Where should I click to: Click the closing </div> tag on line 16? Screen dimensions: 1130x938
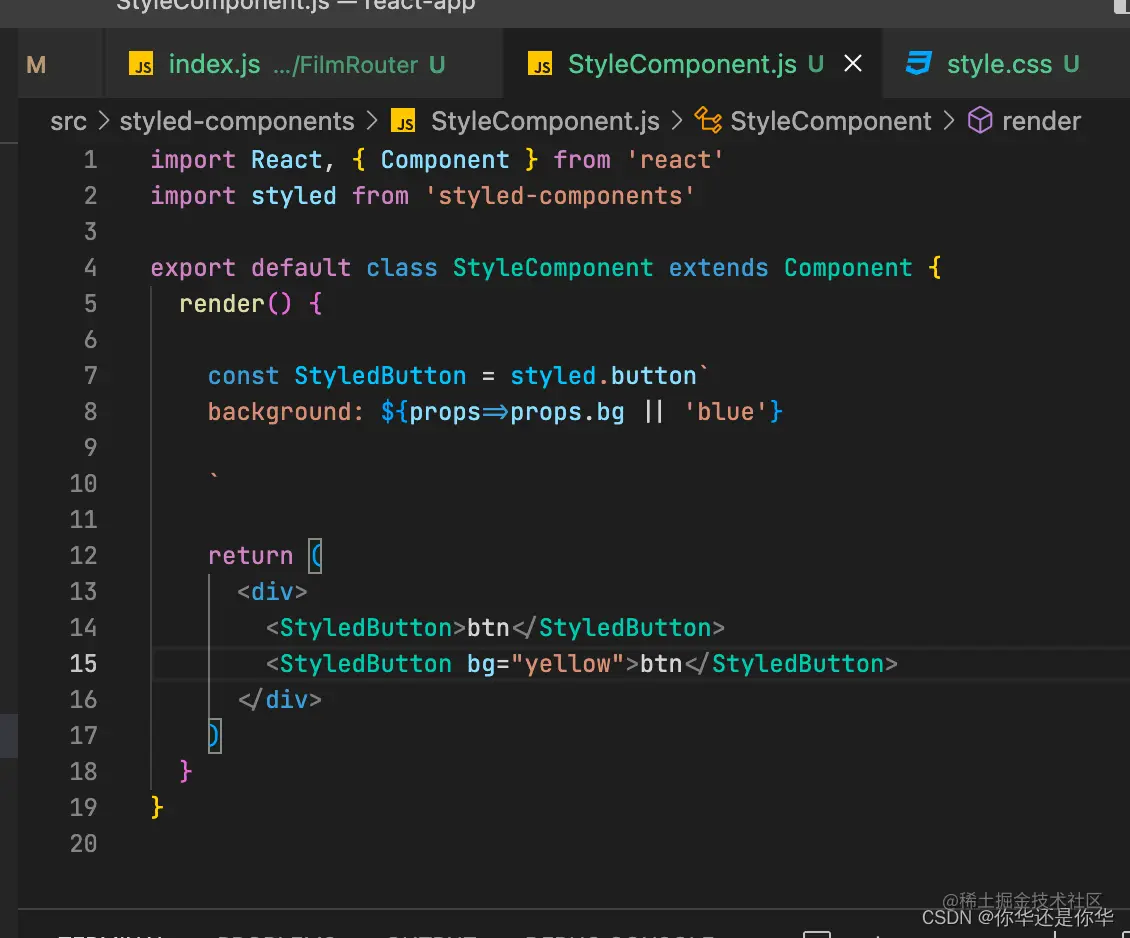pyautogui.click(x=279, y=700)
